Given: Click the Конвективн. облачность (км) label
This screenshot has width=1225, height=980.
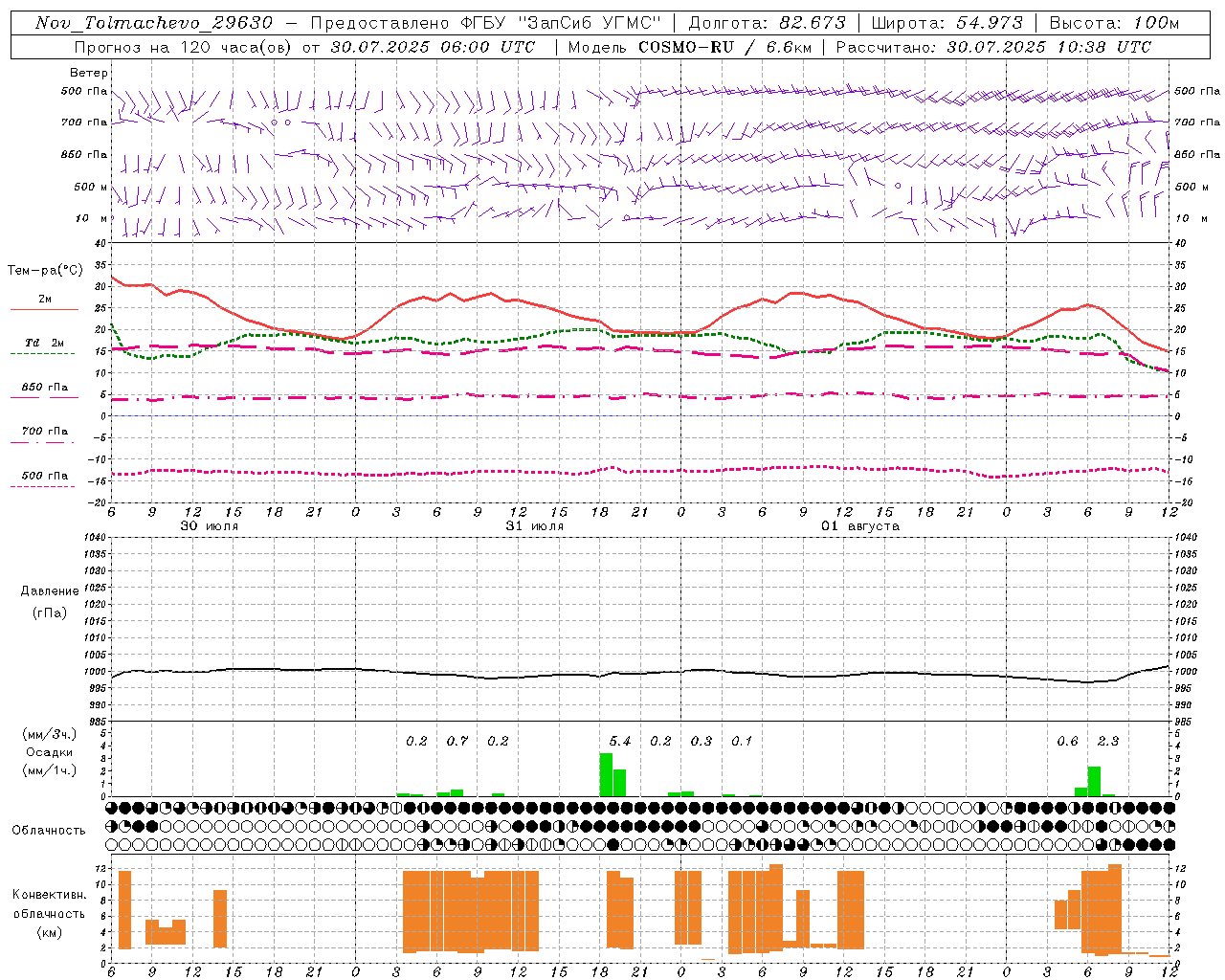Looking at the screenshot, I should tap(49, 913).
